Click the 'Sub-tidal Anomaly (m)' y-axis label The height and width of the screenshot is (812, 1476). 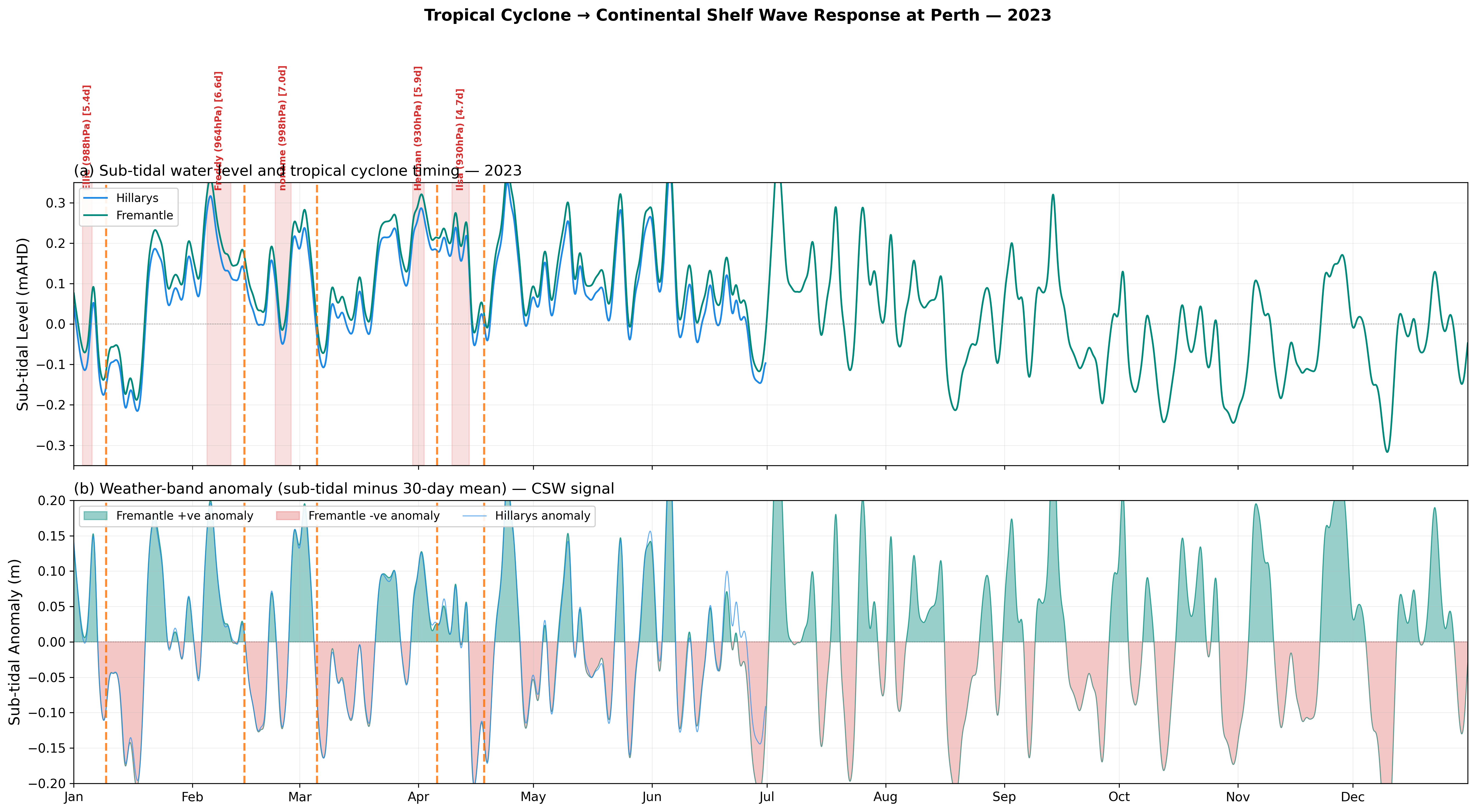click(14, 642)
